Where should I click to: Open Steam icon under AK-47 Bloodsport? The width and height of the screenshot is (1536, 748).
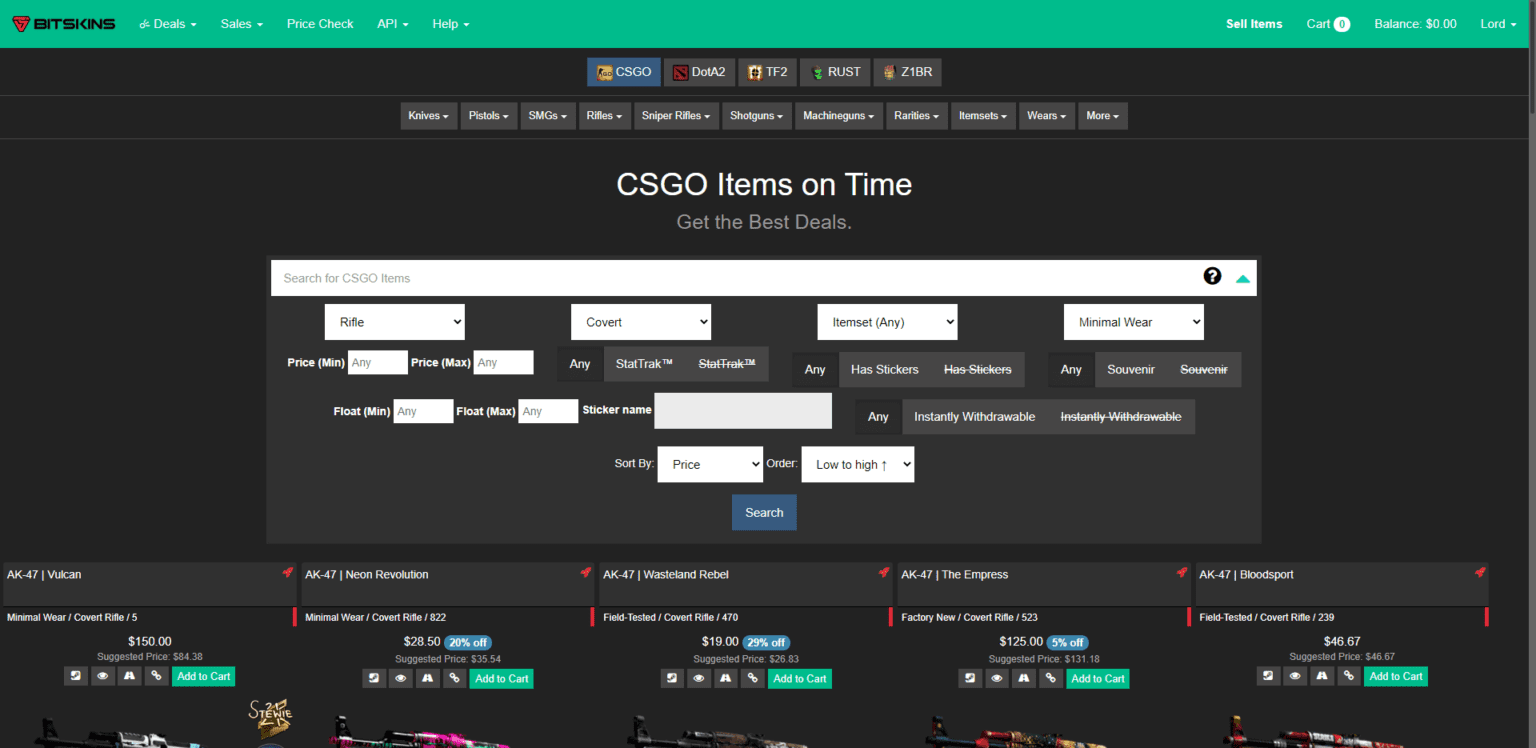1269,676
